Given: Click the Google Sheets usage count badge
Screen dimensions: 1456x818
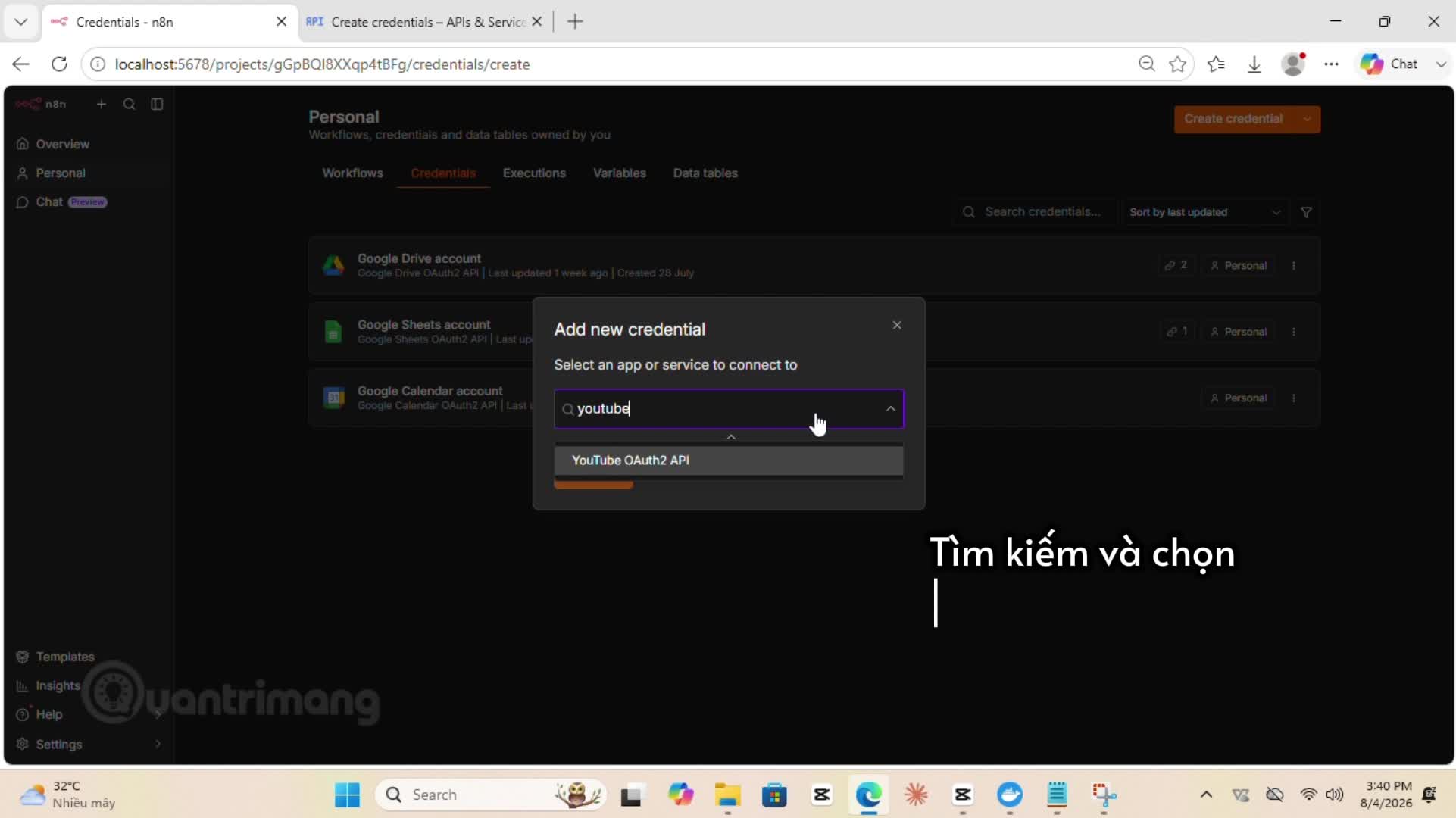Looking at the screenshot, I should pos(1177,332).
